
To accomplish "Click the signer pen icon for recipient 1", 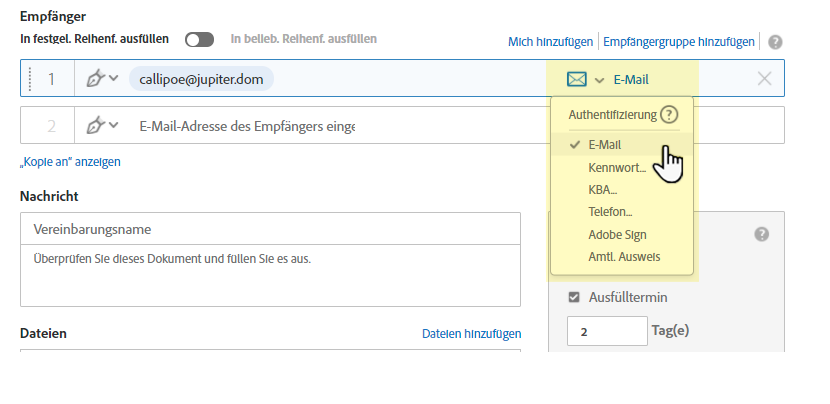I will coord(96,79).
